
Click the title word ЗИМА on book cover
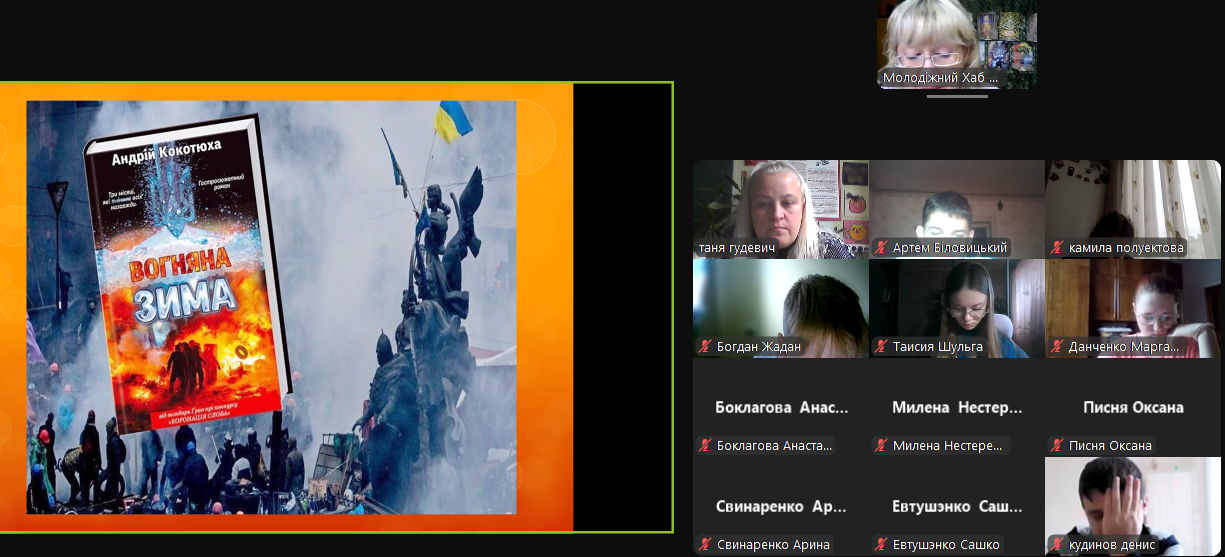[187, 300]
